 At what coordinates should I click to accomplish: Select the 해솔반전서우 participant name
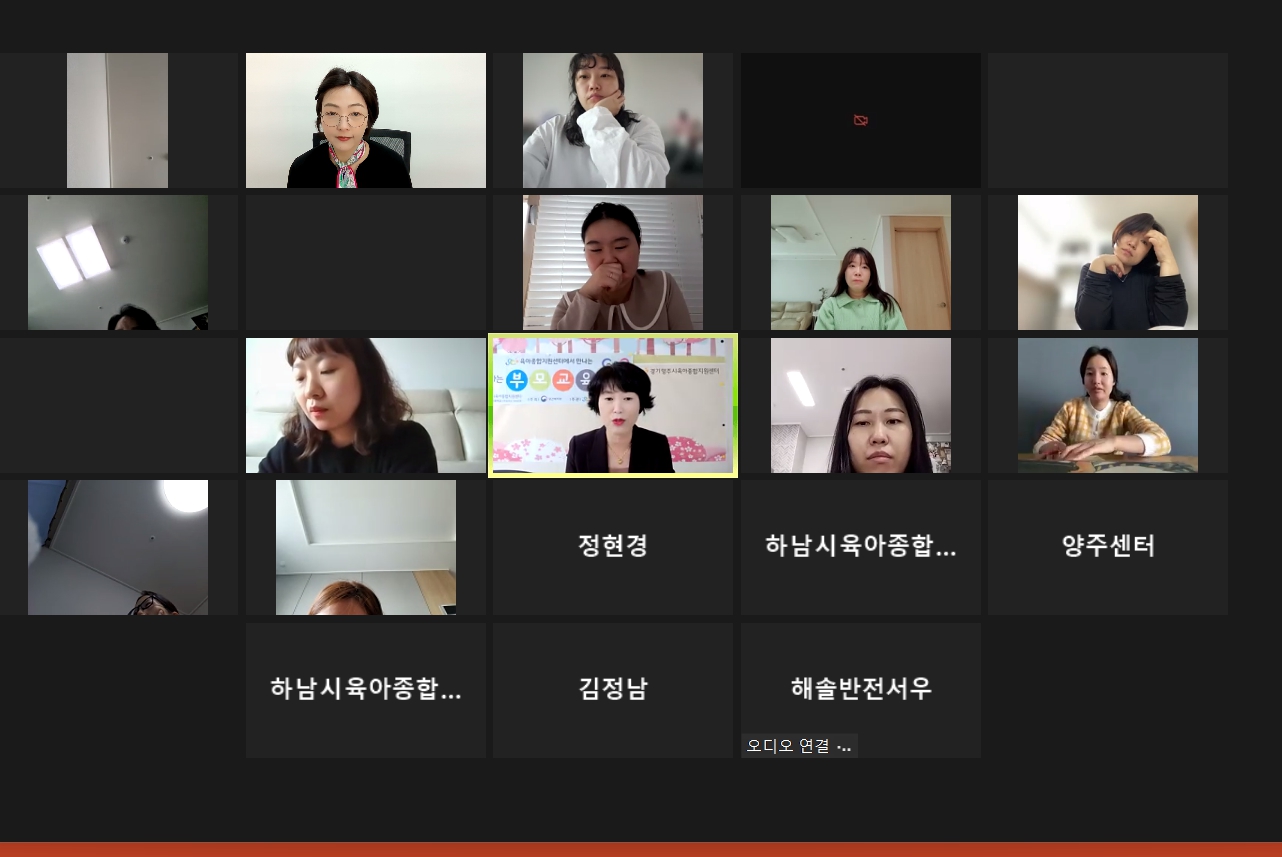click(x=861, y=689)
